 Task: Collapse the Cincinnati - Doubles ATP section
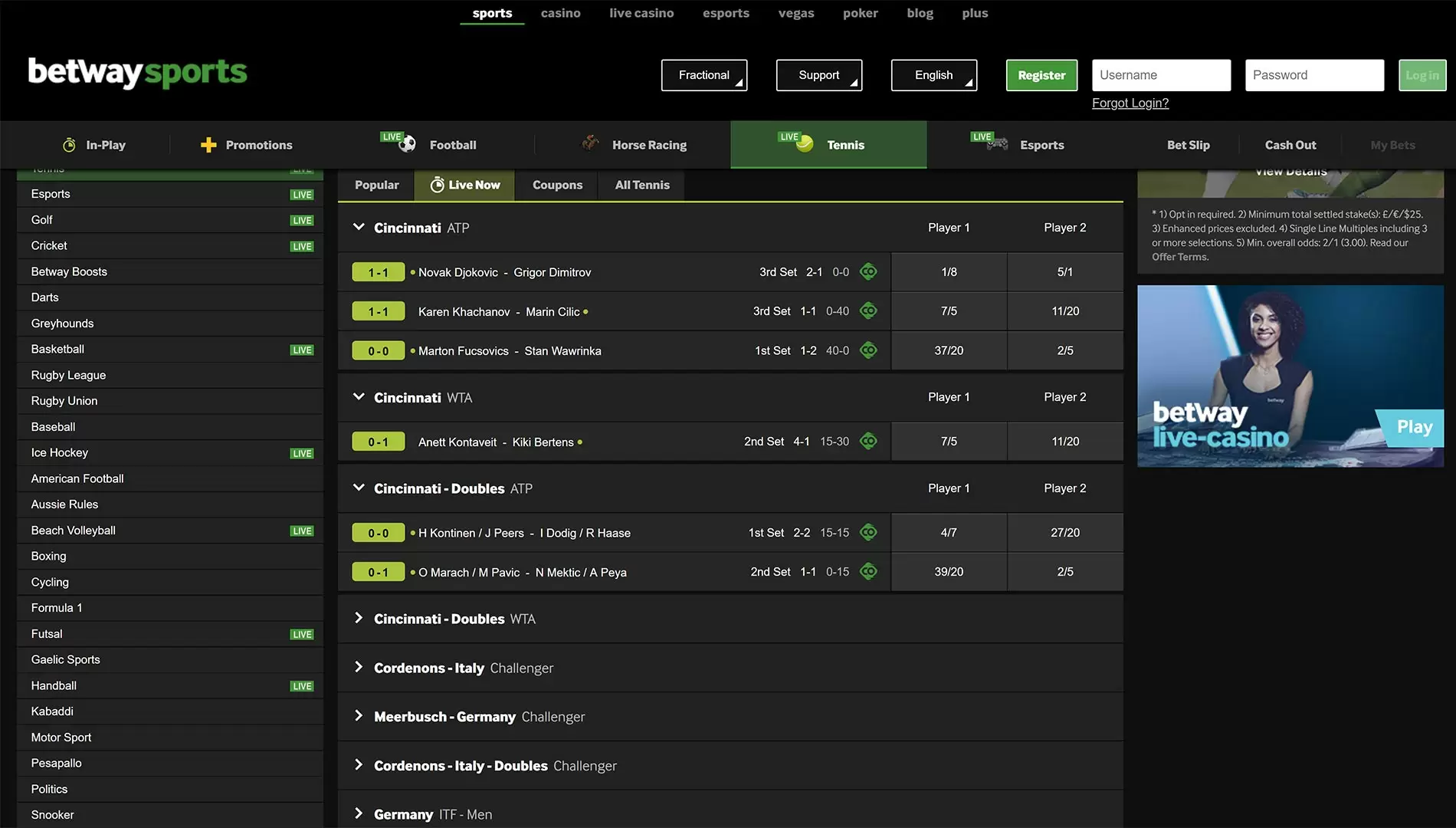pos(358,488)
